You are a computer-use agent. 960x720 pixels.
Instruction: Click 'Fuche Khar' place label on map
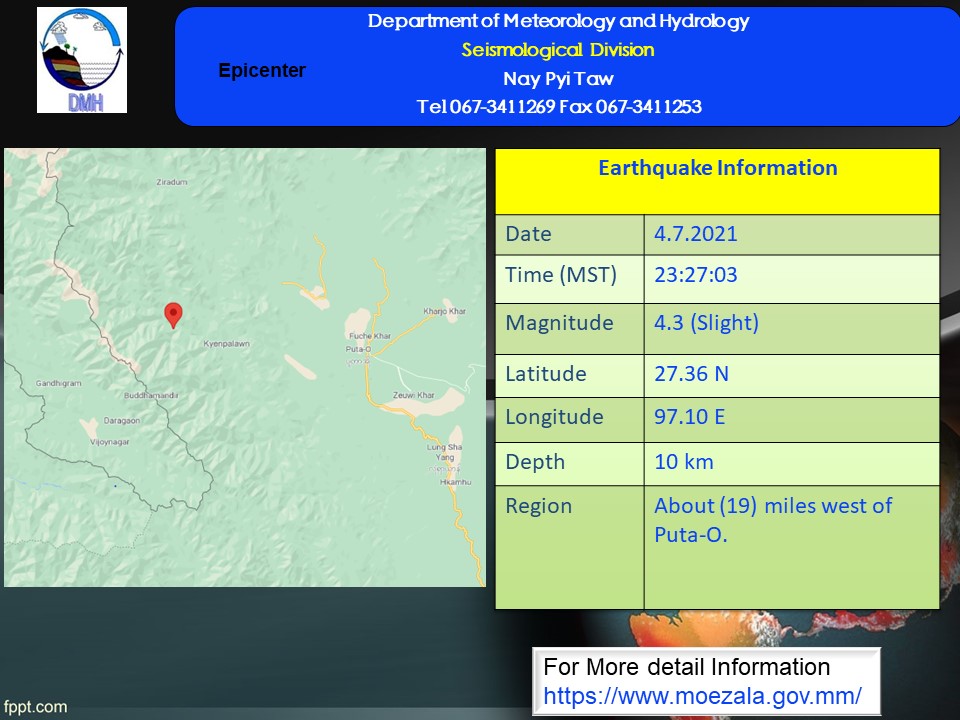click(x=370, y=336)
